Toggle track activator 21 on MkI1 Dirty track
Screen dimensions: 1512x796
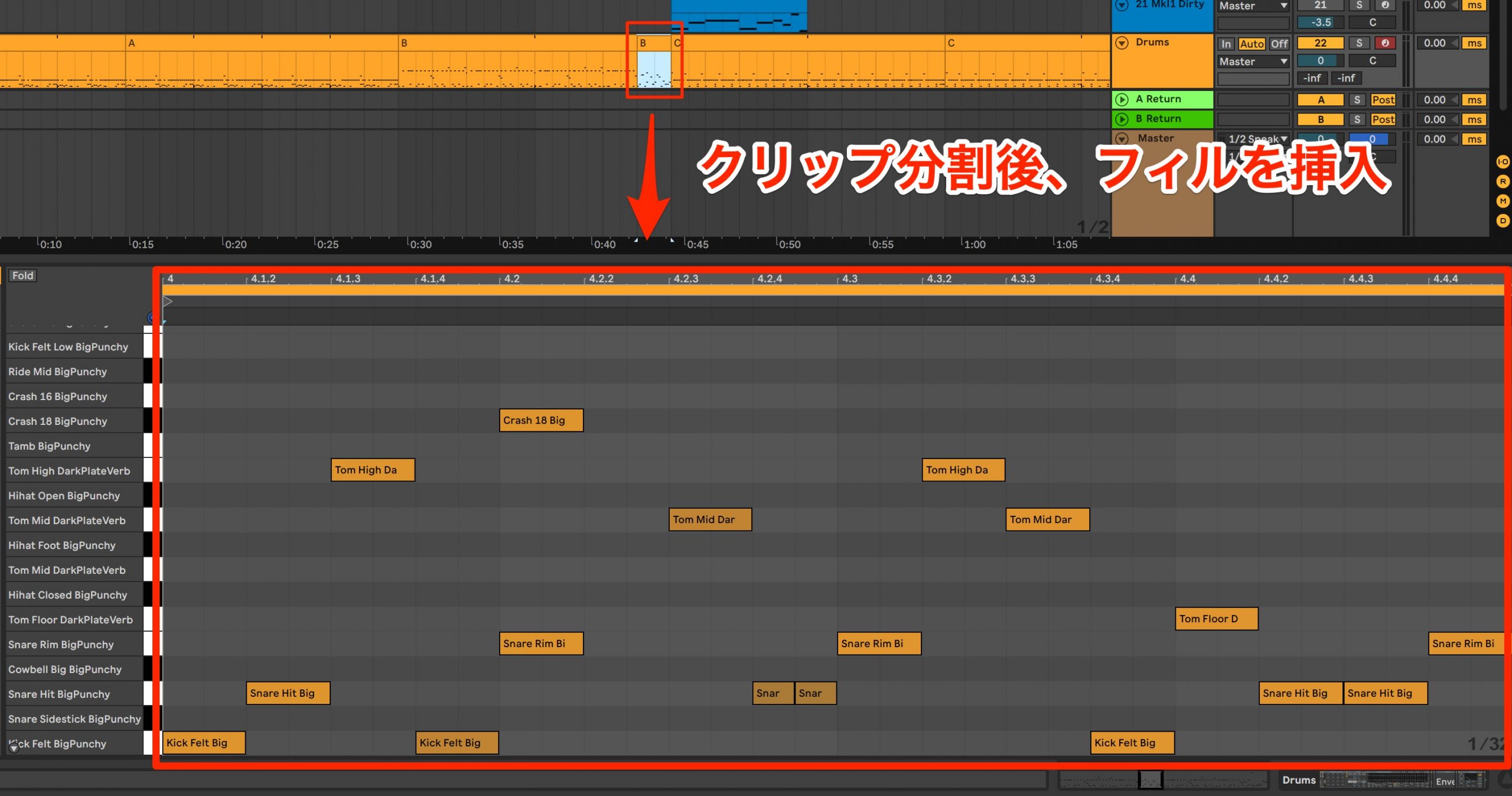(1321, 5)
